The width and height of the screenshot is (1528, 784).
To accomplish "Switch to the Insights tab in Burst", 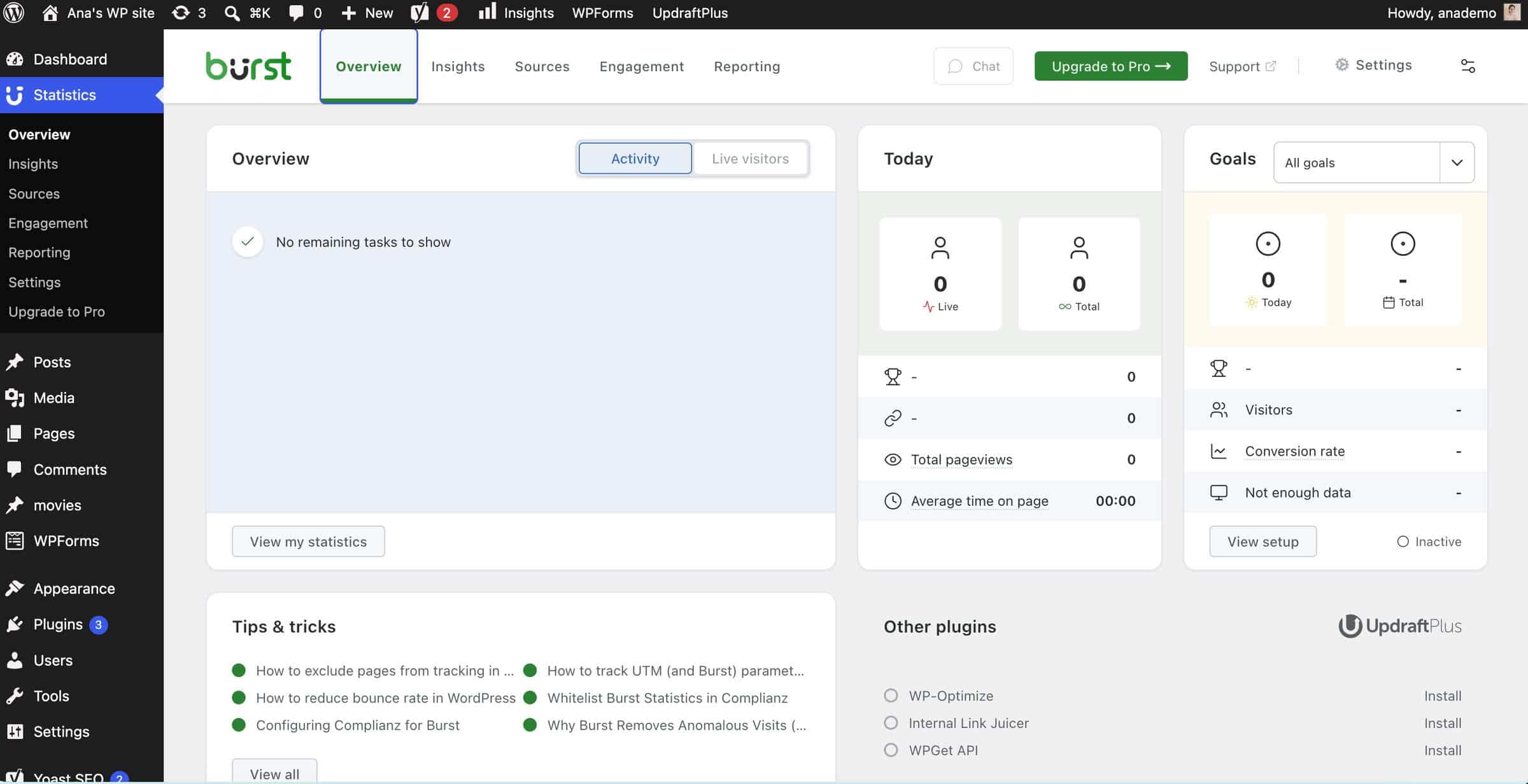I will 458,66.
